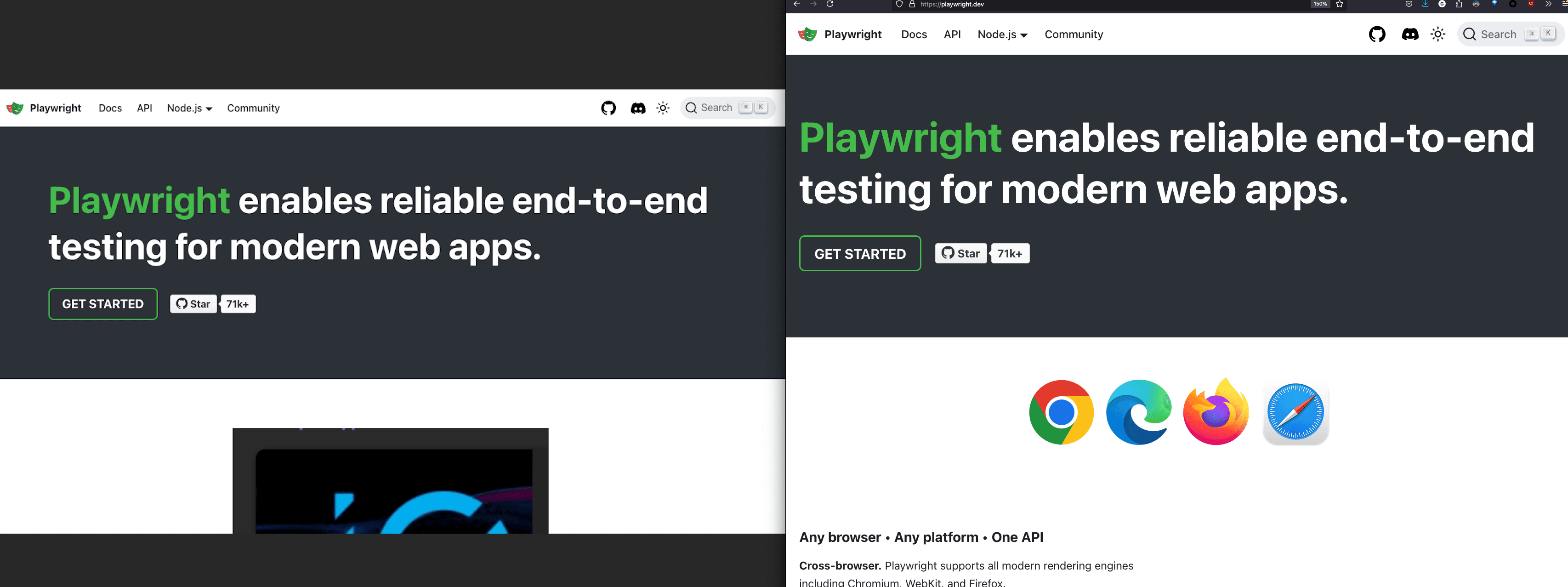Open the Firefox downloads arrow icon
The height and width of the screenshot is (587, 1568).
pyautogui.click(x=1425, y=4)
